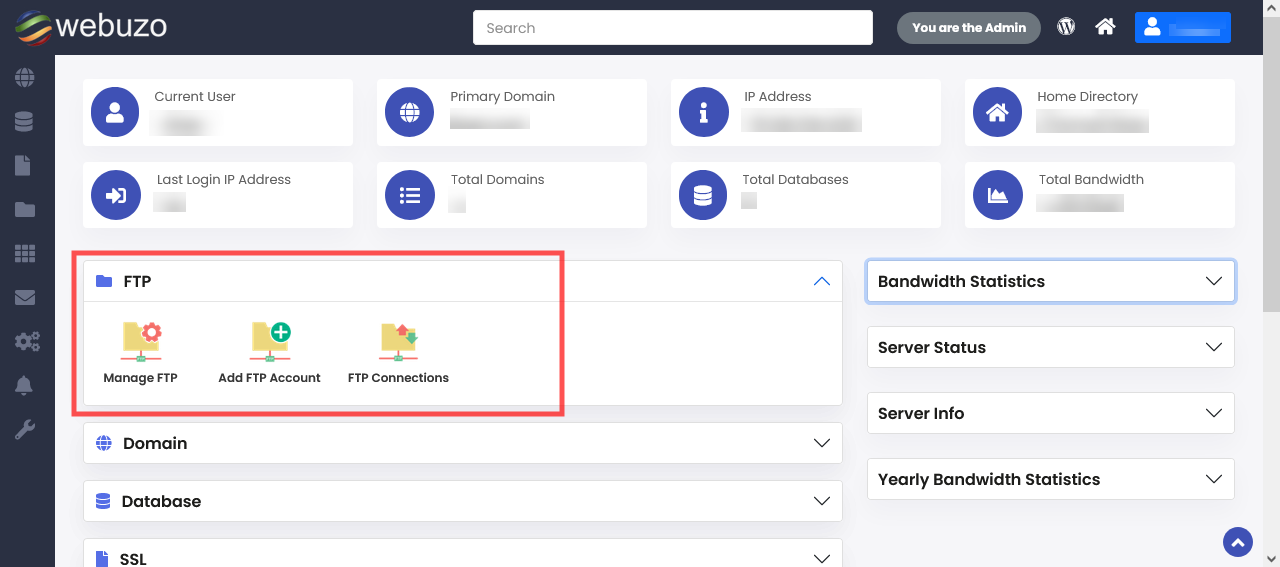Focus the Search input field
Image resolution: width=1280 pixels, height=567 pixels.
[673, 28]
